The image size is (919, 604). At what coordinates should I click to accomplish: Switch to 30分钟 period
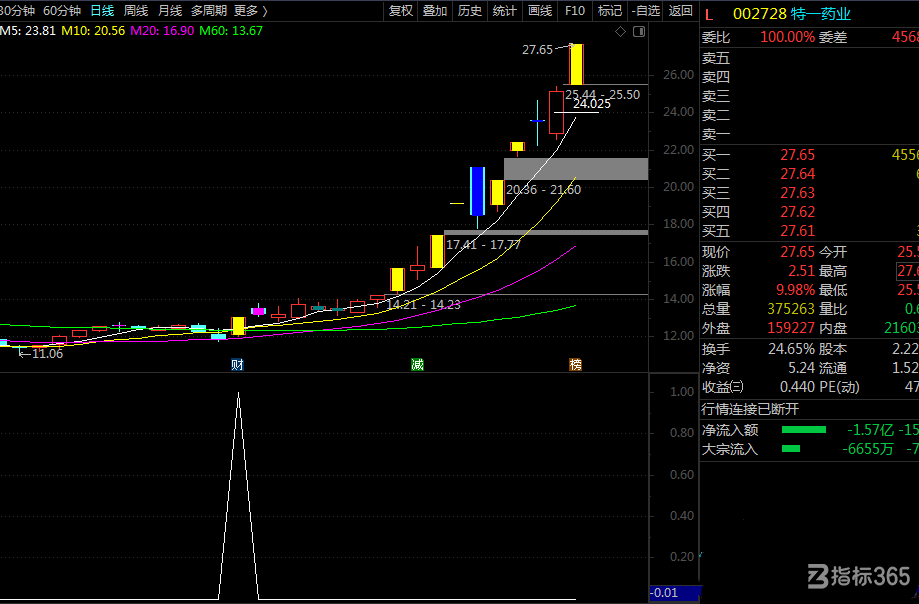point(17,11)
